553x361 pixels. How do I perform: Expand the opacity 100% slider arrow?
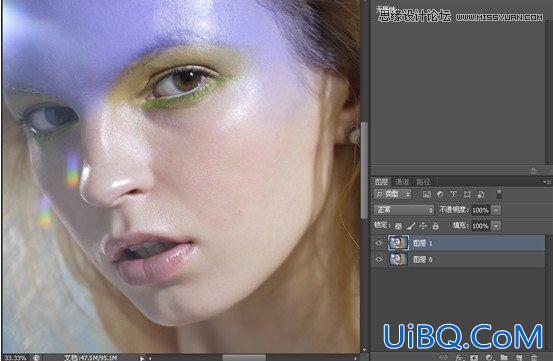point(496,210)
